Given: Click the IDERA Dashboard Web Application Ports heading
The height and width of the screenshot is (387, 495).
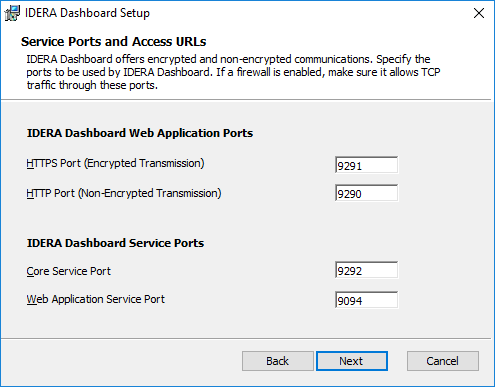Looking at the screenshot, I should click(140, 133).
